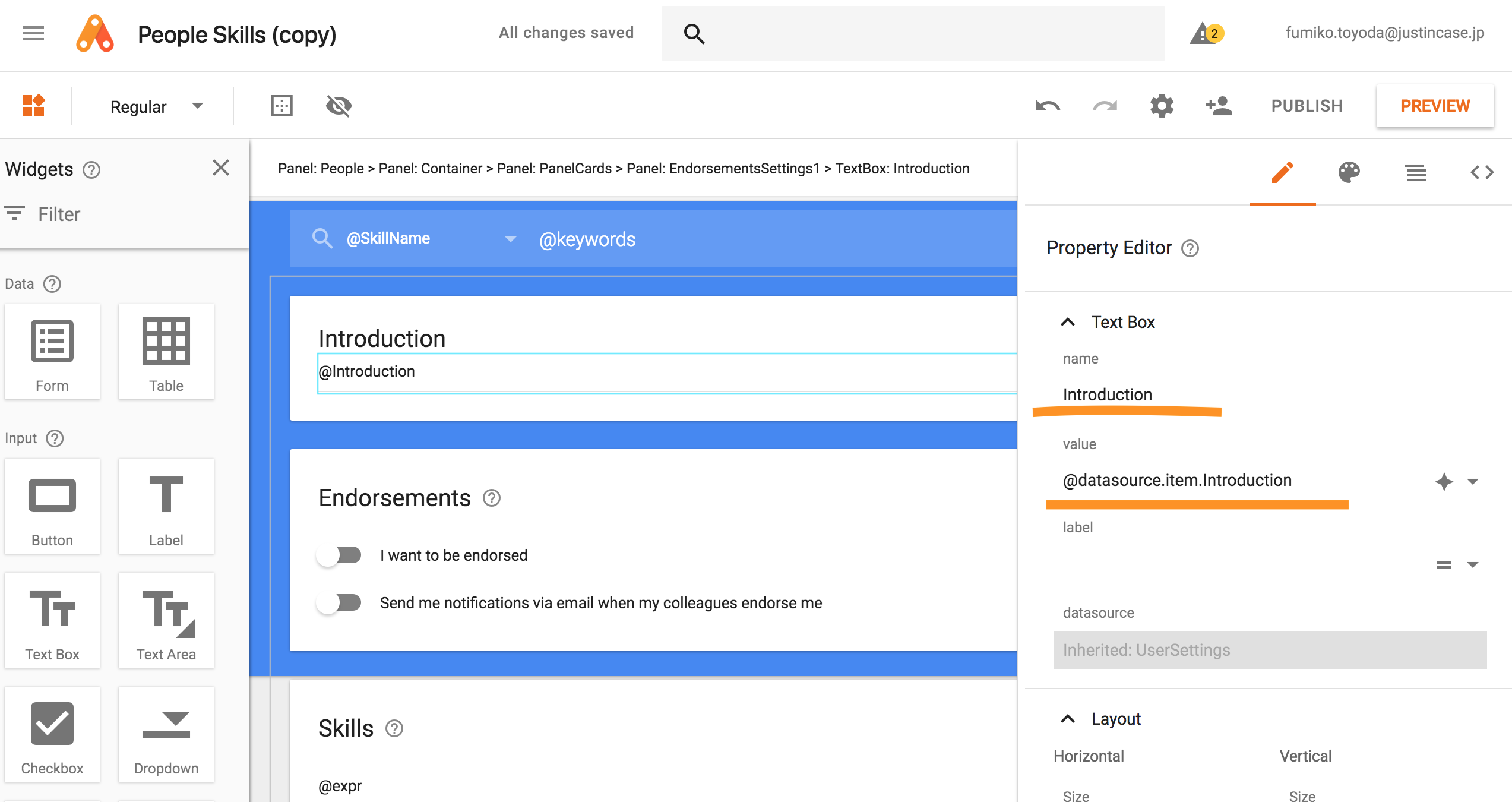Switch to the Style Editor palette tab
The height and width of the screenshot is (802, 1512).
pos(1349,173)
